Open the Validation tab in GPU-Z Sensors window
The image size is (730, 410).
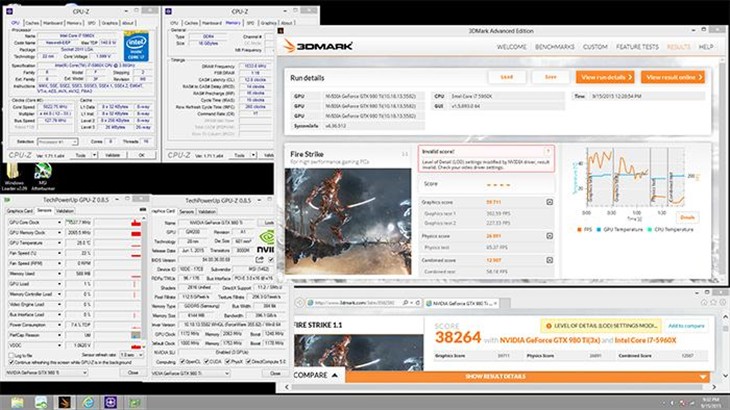65,211
